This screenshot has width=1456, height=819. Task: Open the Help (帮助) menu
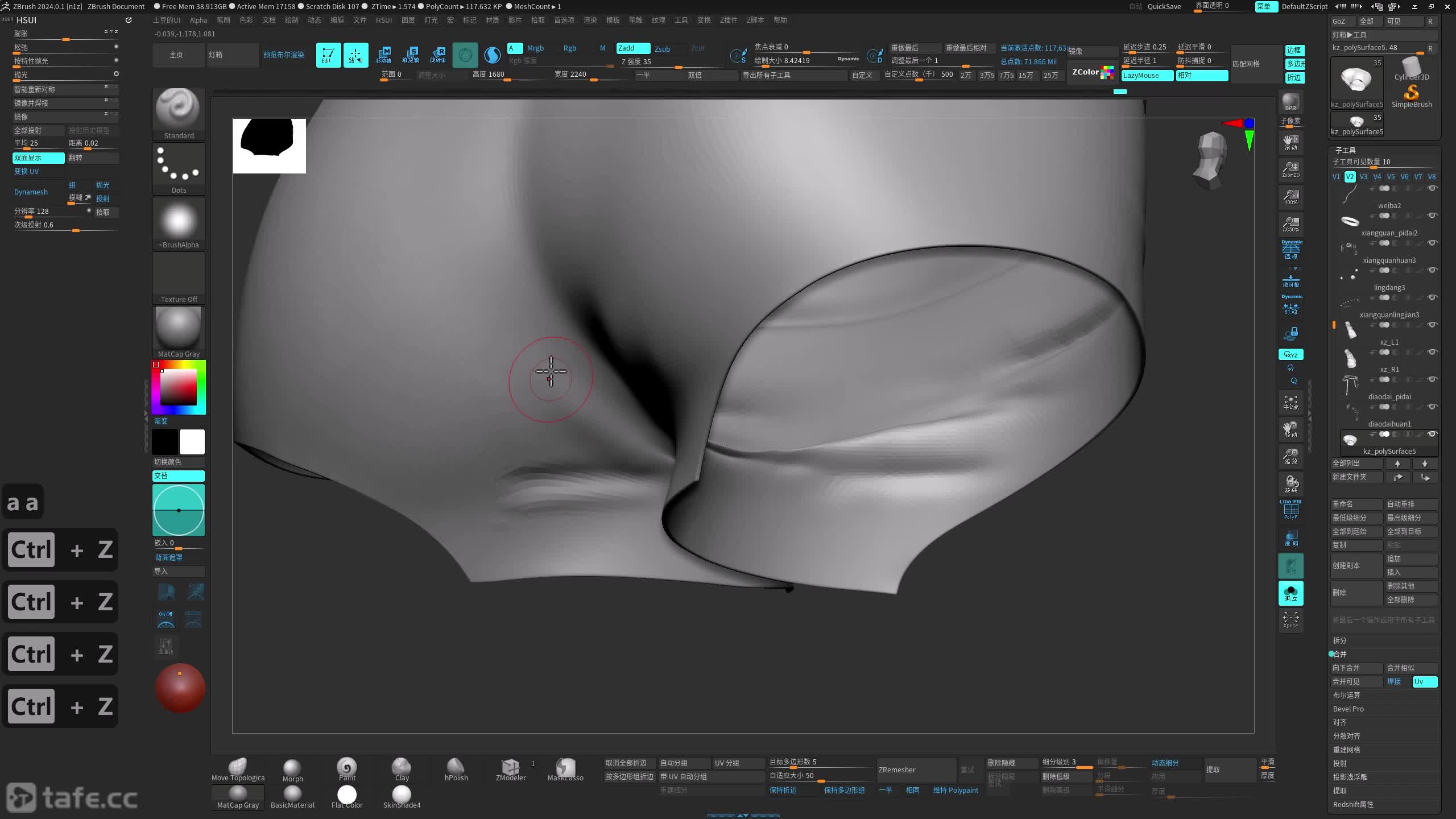tap(780, 20)
